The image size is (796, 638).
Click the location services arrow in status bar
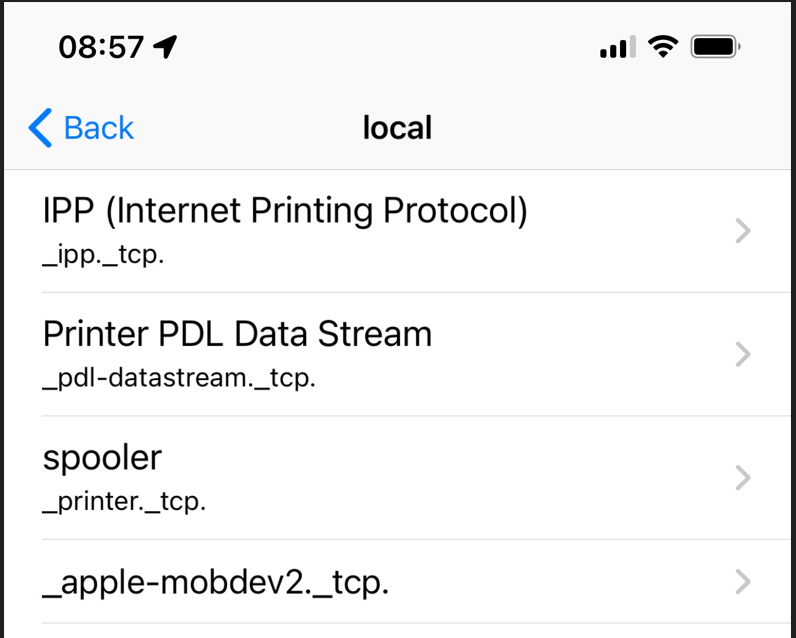tap(165, 46)
